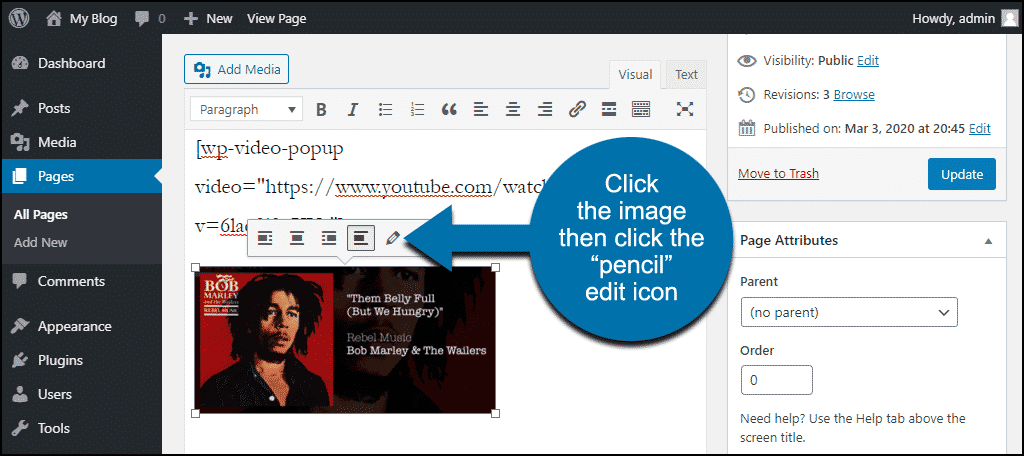The image size is (1024, 456).
Task: Align image left in image toolbar
Action: [x=265, y=239]
